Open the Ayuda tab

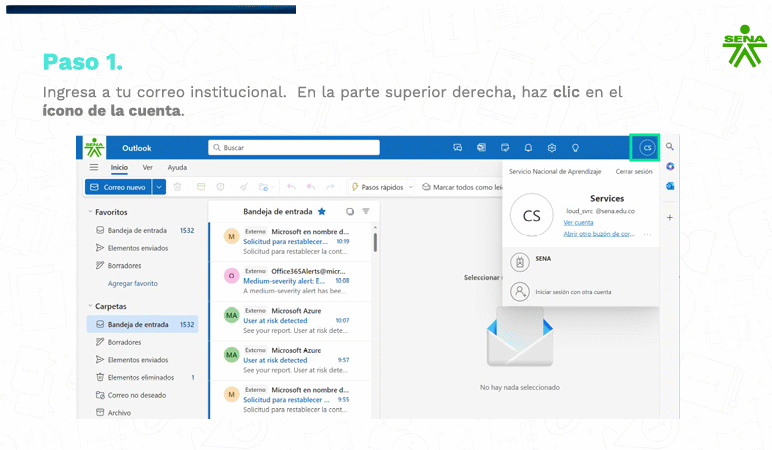pos(177,168)
